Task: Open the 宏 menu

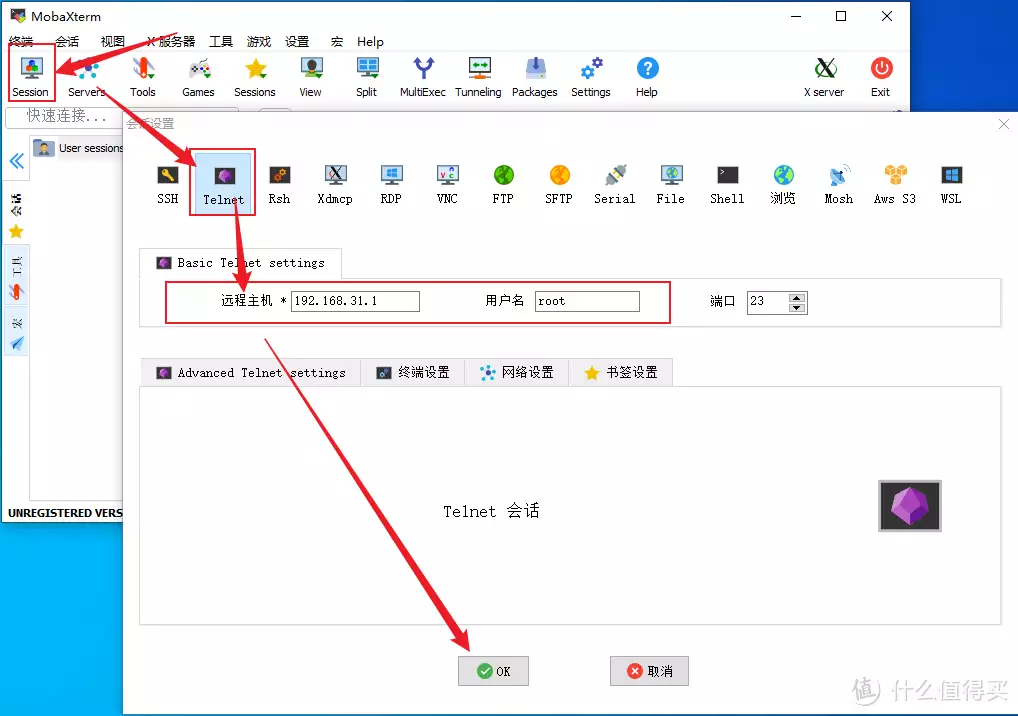Action: [336, 42]
